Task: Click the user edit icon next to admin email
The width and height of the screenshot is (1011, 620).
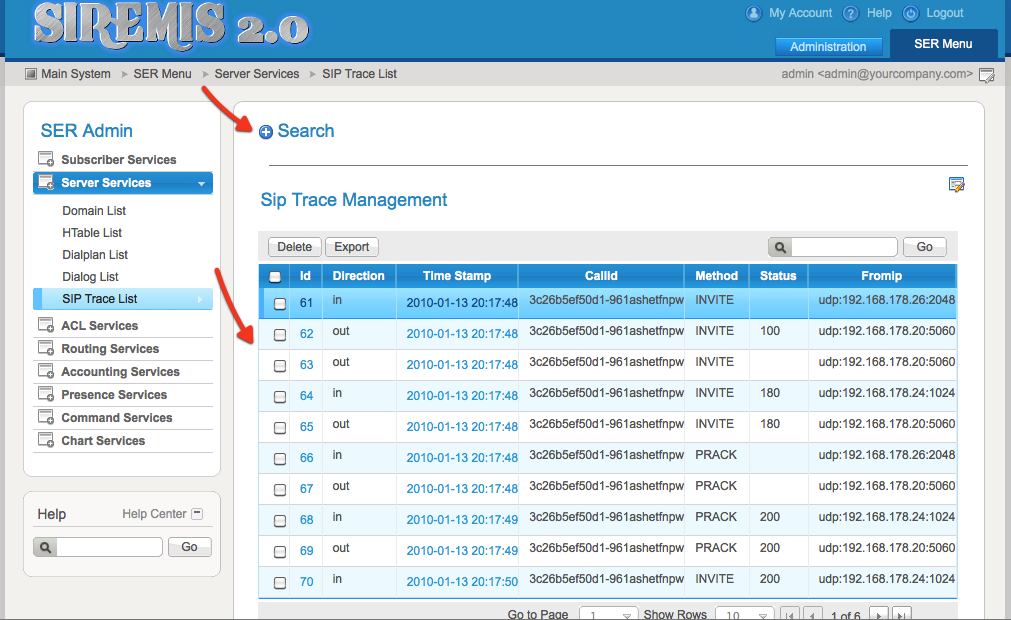Action: (986, 75)
